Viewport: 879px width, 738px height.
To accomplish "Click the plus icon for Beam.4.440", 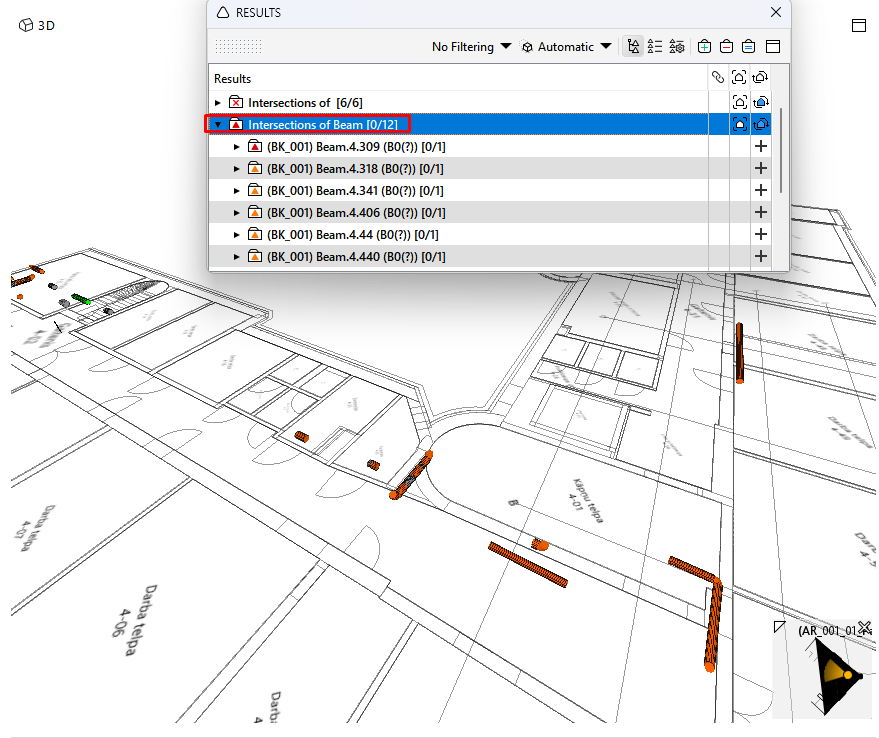I will (x=761, y=256).
